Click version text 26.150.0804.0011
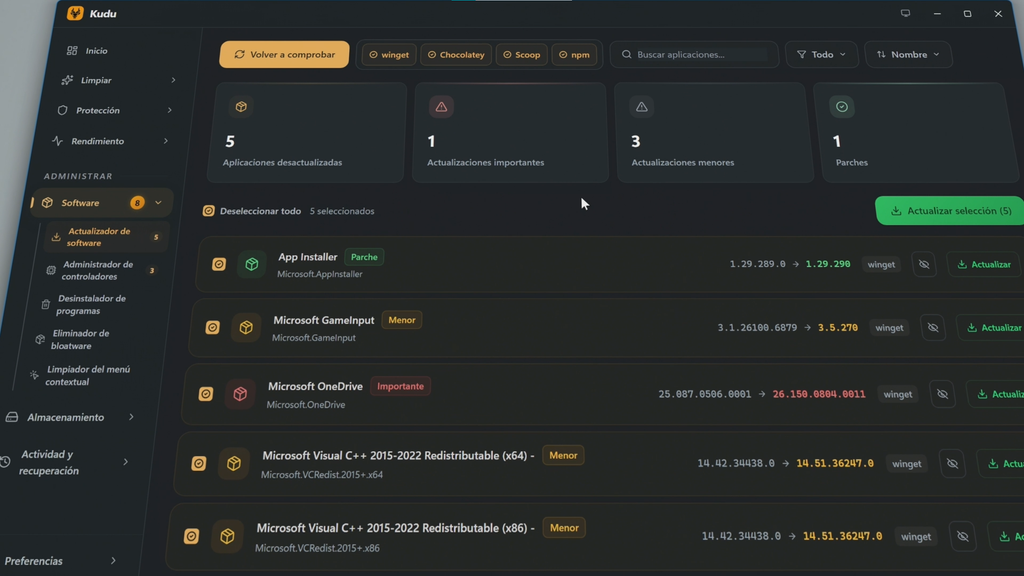 (818, 394)
